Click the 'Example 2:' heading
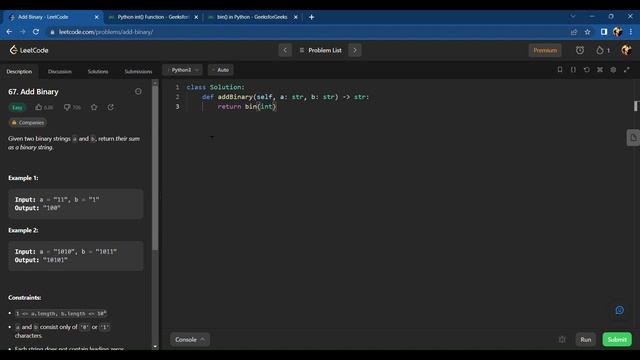640x360 pixels. (x=23, y=230)
